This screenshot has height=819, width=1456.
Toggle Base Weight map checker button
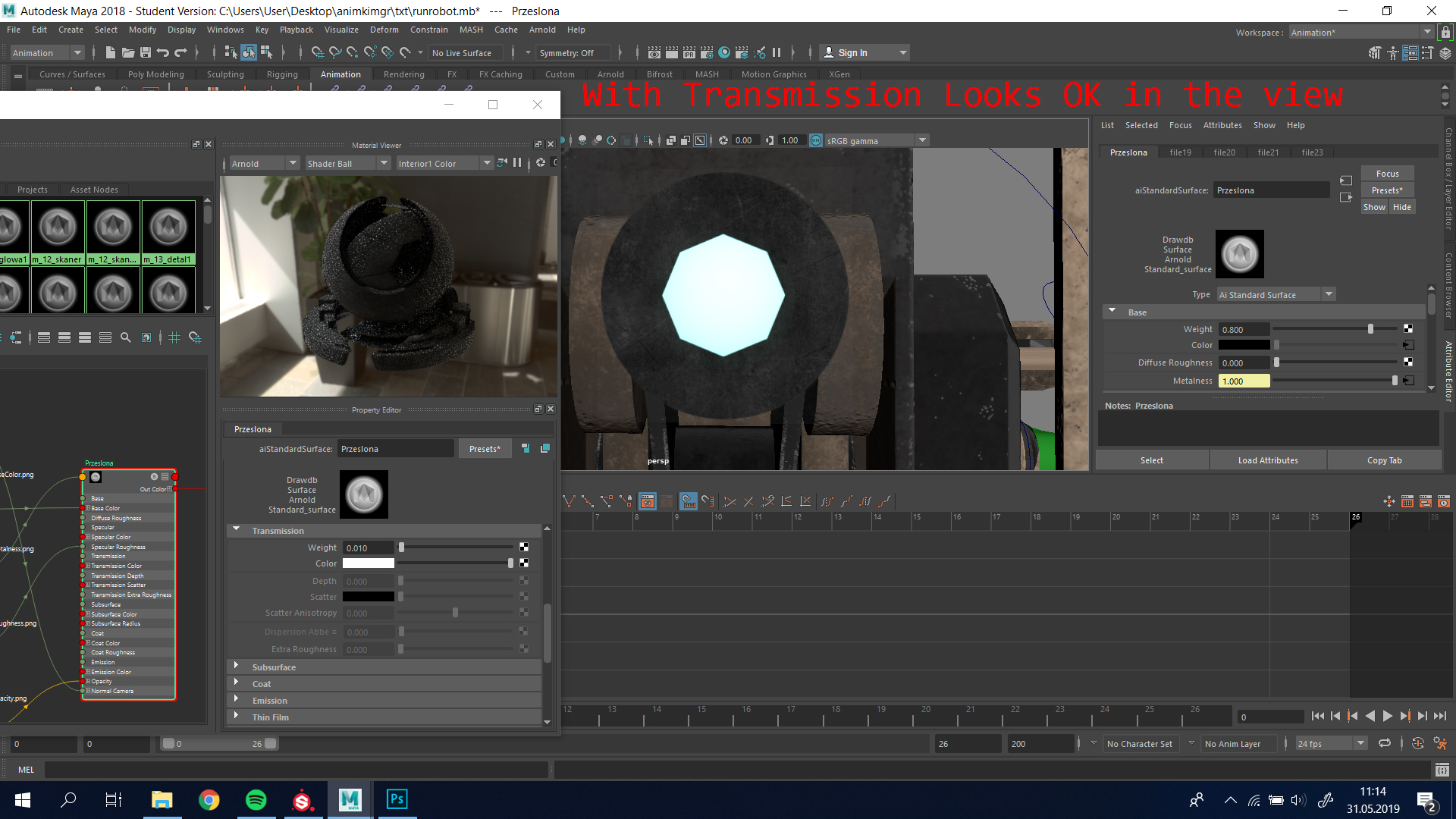[x=1408, y=329]
